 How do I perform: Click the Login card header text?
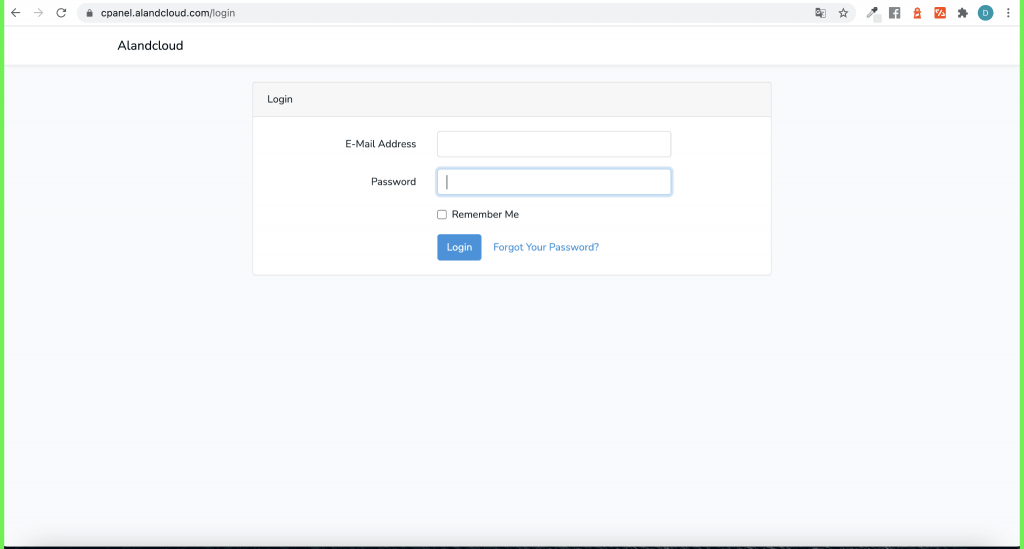280,99
